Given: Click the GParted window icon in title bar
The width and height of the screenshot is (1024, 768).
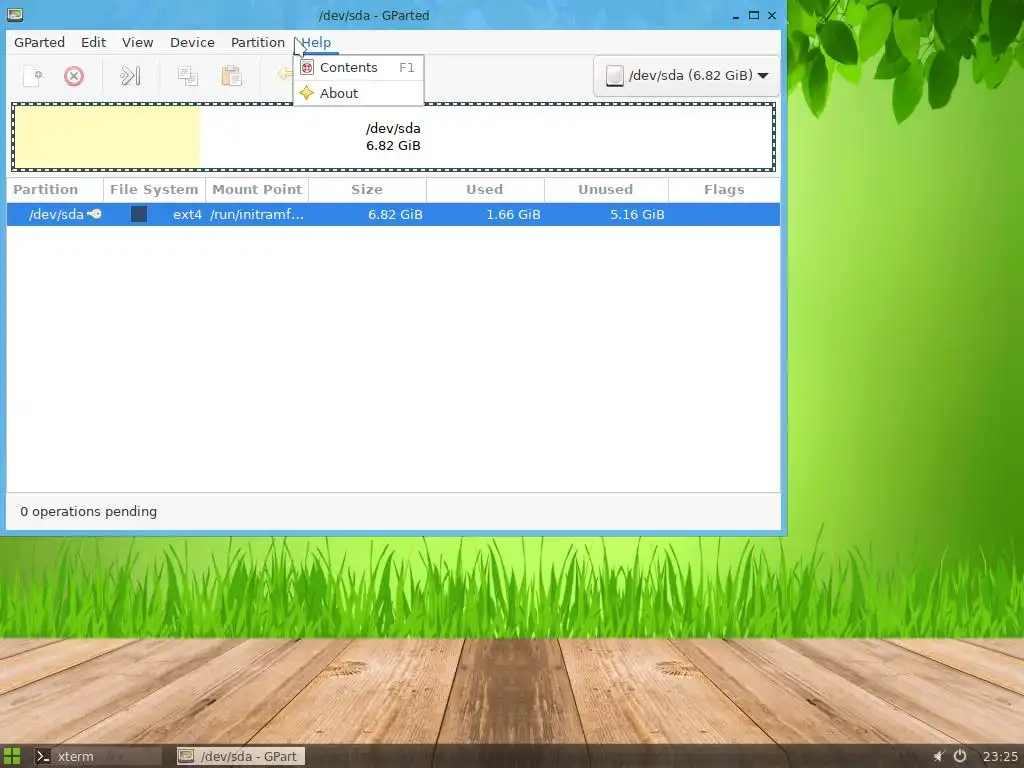Looking at the screenshot, I should click(15, 14).
